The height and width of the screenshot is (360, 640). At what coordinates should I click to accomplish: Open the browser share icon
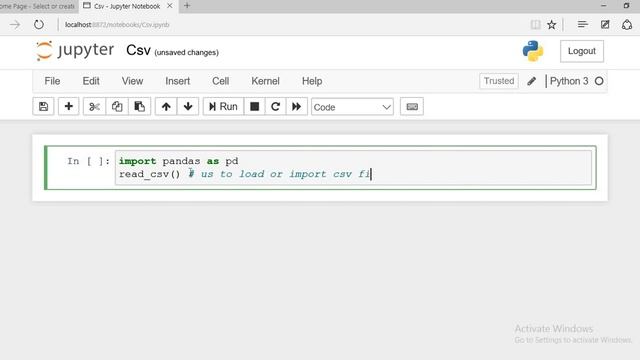tap(627, 25)
